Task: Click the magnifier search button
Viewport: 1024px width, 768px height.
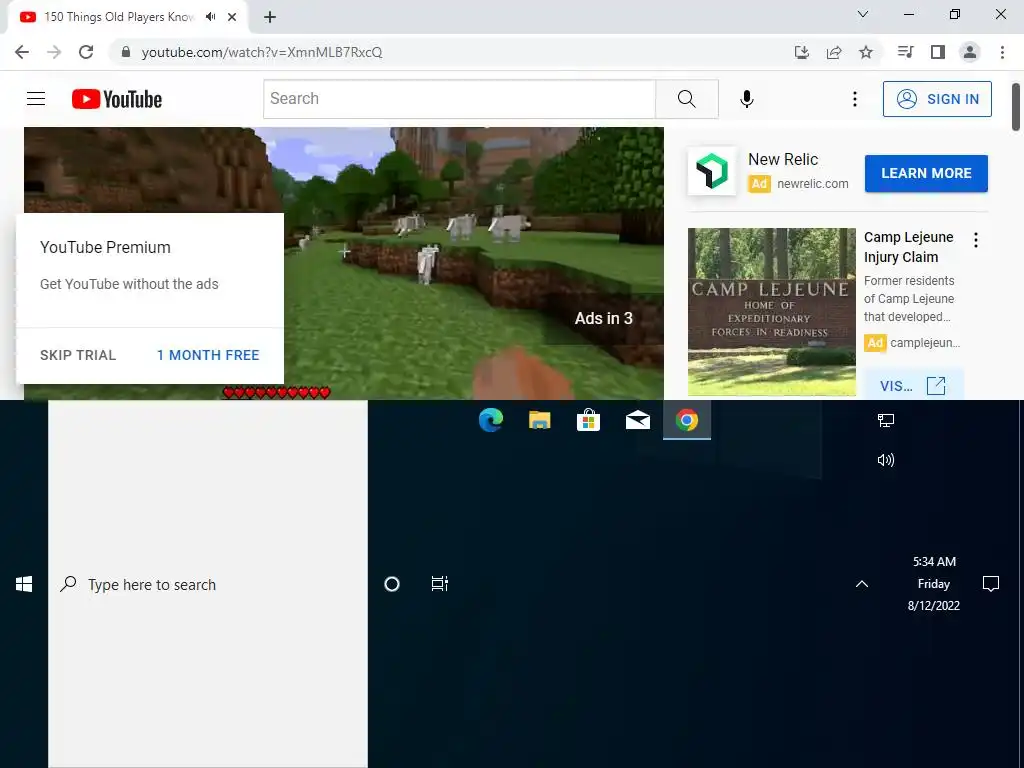Action: click(x=687, y=99)
